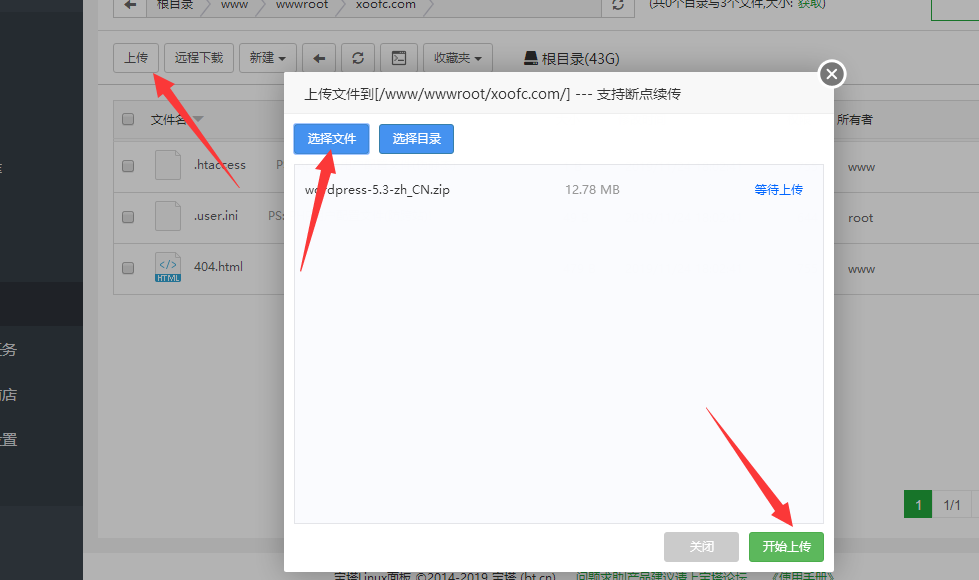Go to breadcrumb wwwroot
The height and width of the screenshot is (580, 979).
tap(302, 5)
